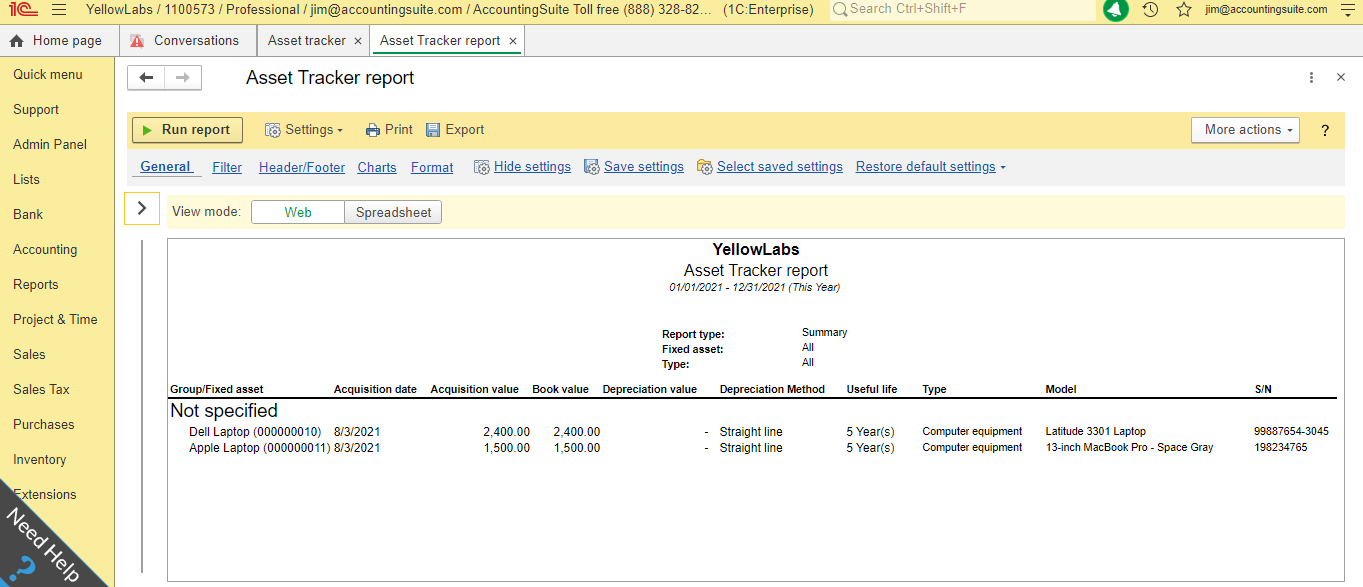This screenshot has width=1363, height=587.
Task: Click the Need Help corner badge
Action: pos(42,545)
